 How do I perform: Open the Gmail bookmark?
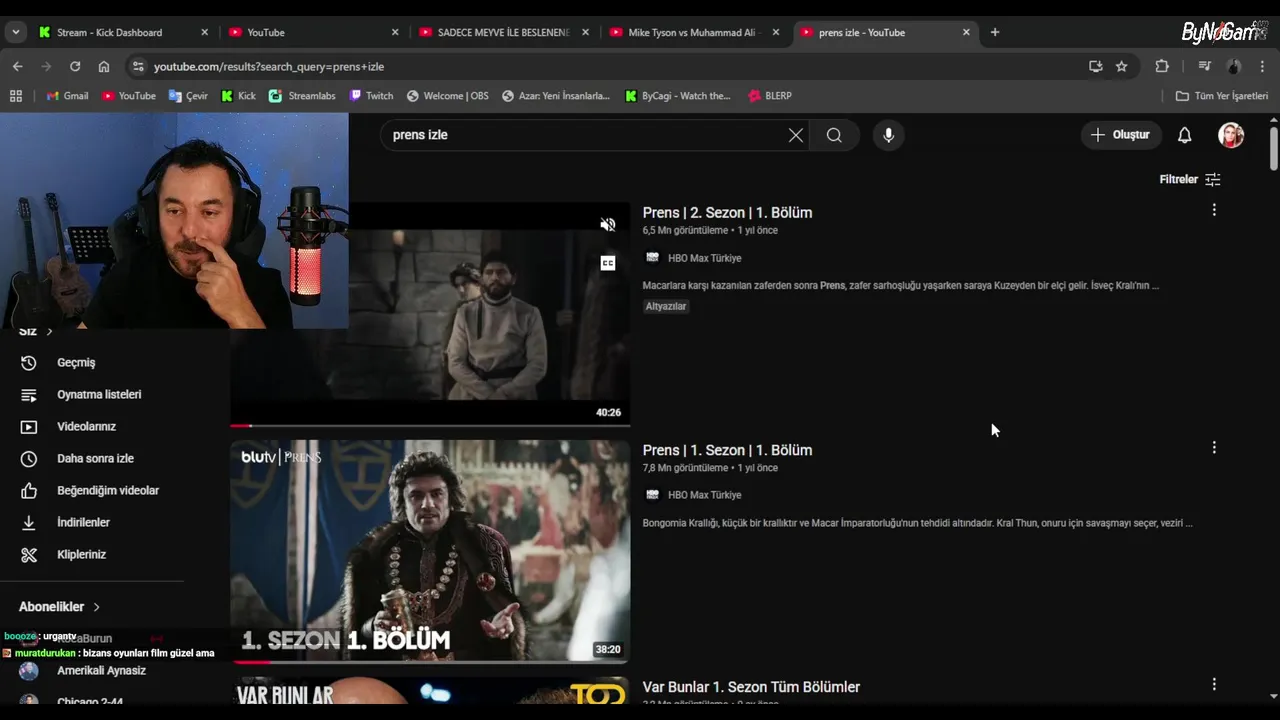point(68,96)
